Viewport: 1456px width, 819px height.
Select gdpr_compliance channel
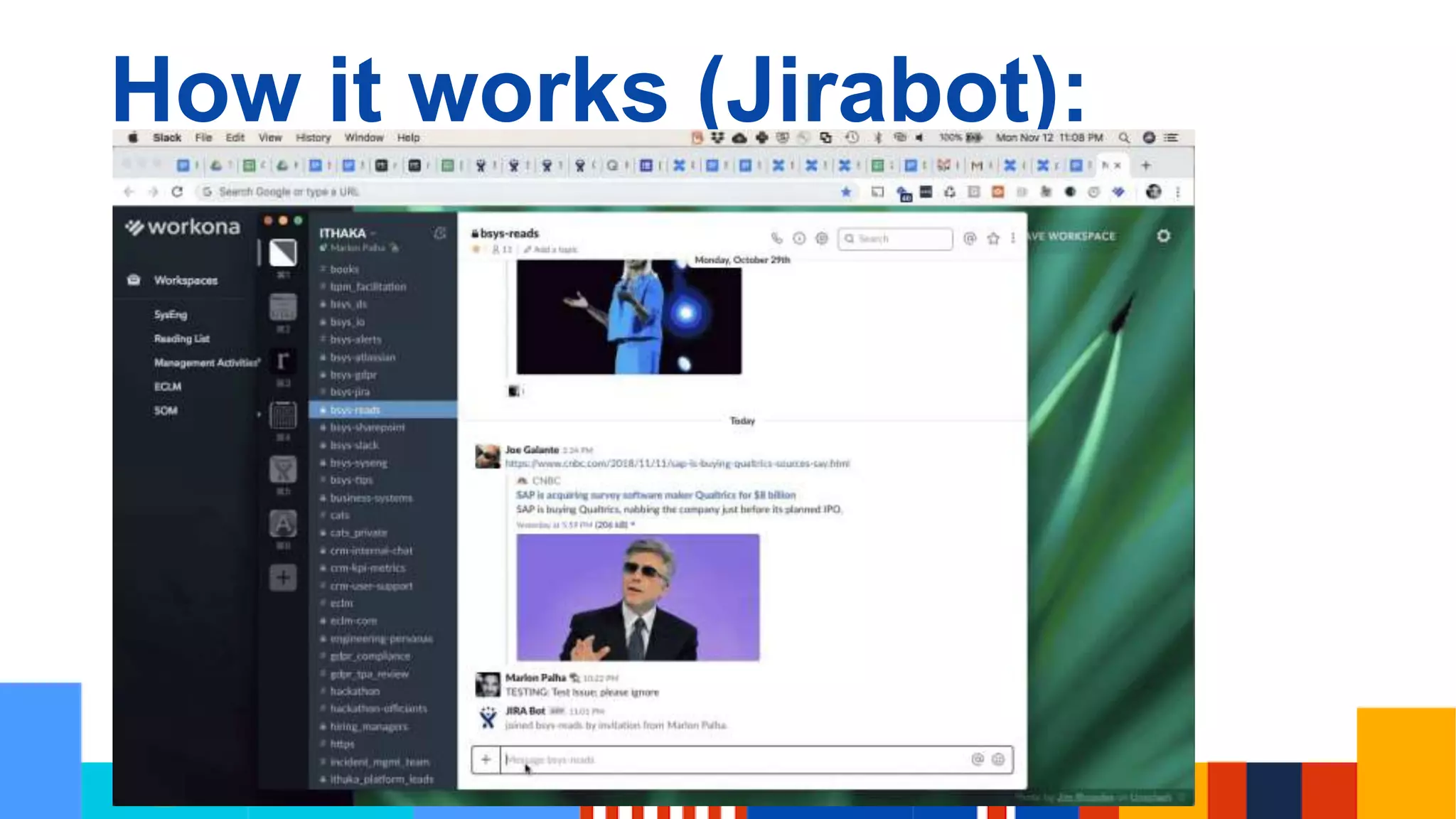point(370,656)
